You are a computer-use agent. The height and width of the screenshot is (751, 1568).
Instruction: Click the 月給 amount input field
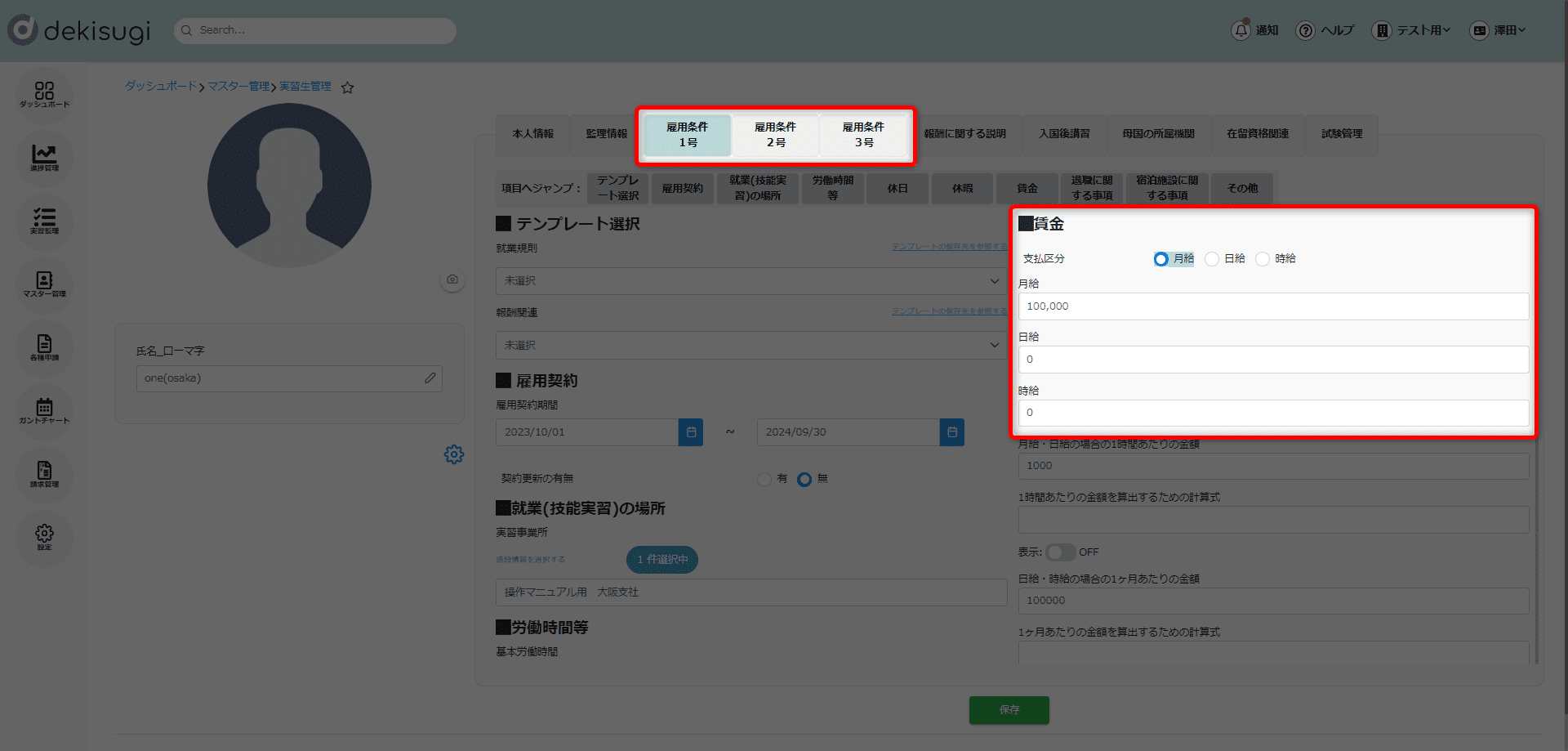point(1272,306)
